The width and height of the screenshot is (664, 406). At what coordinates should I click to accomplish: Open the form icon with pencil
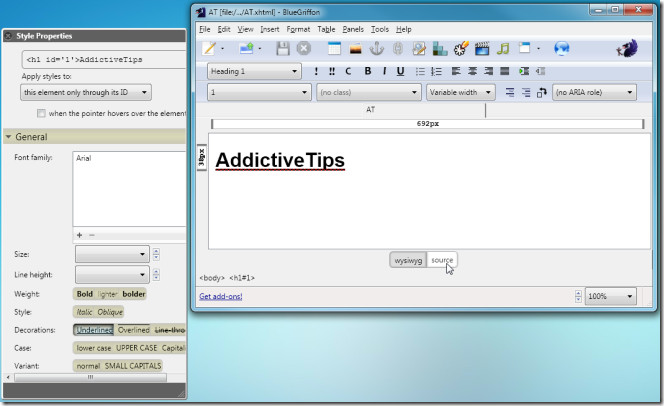[419, 49]
